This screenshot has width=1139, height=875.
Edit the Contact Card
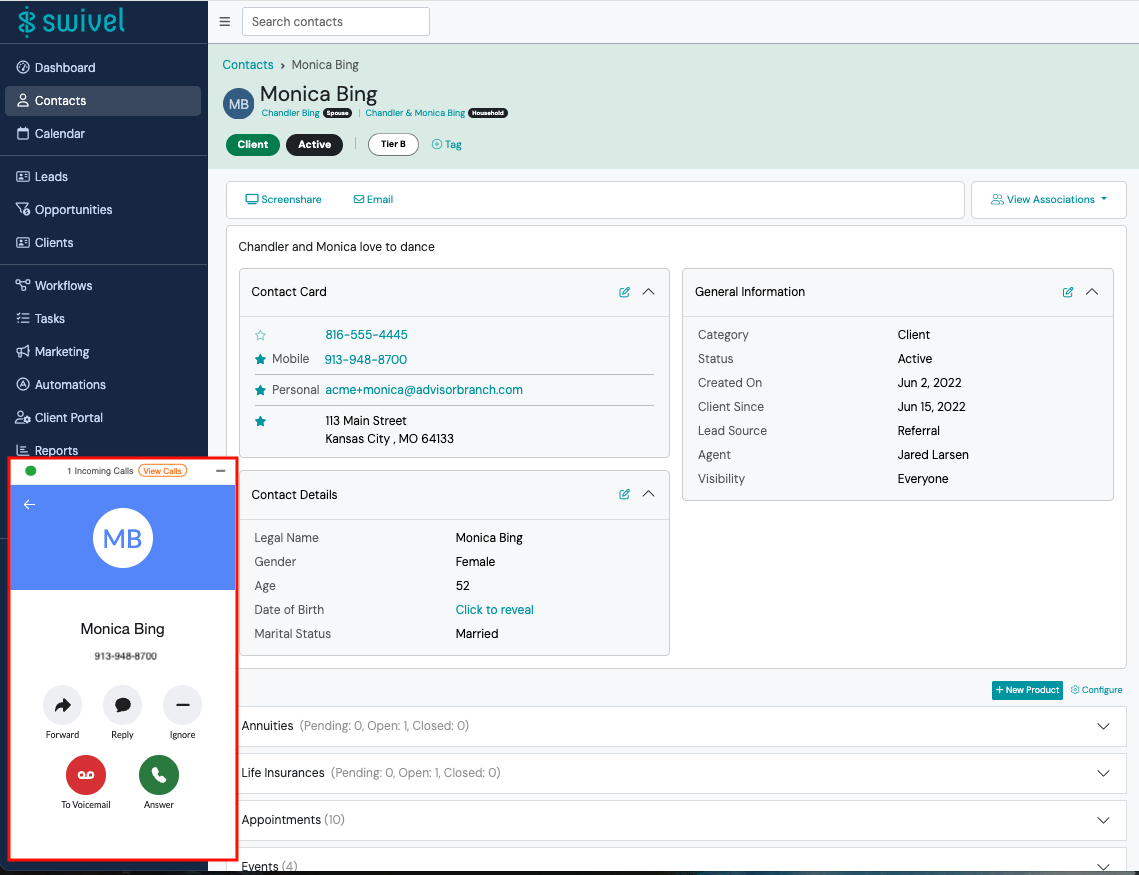click(x=624, y=292)
